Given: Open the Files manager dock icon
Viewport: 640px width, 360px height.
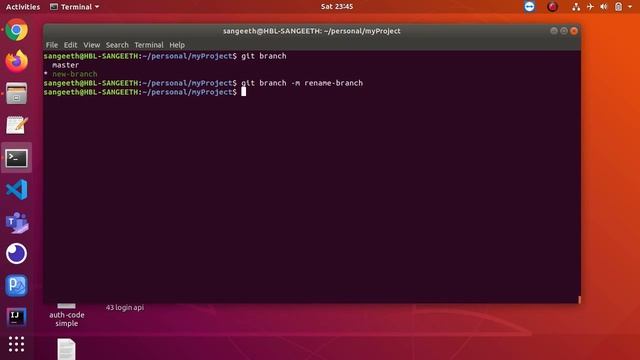Looking at the screenshot, I should click(x=16, y=93).
